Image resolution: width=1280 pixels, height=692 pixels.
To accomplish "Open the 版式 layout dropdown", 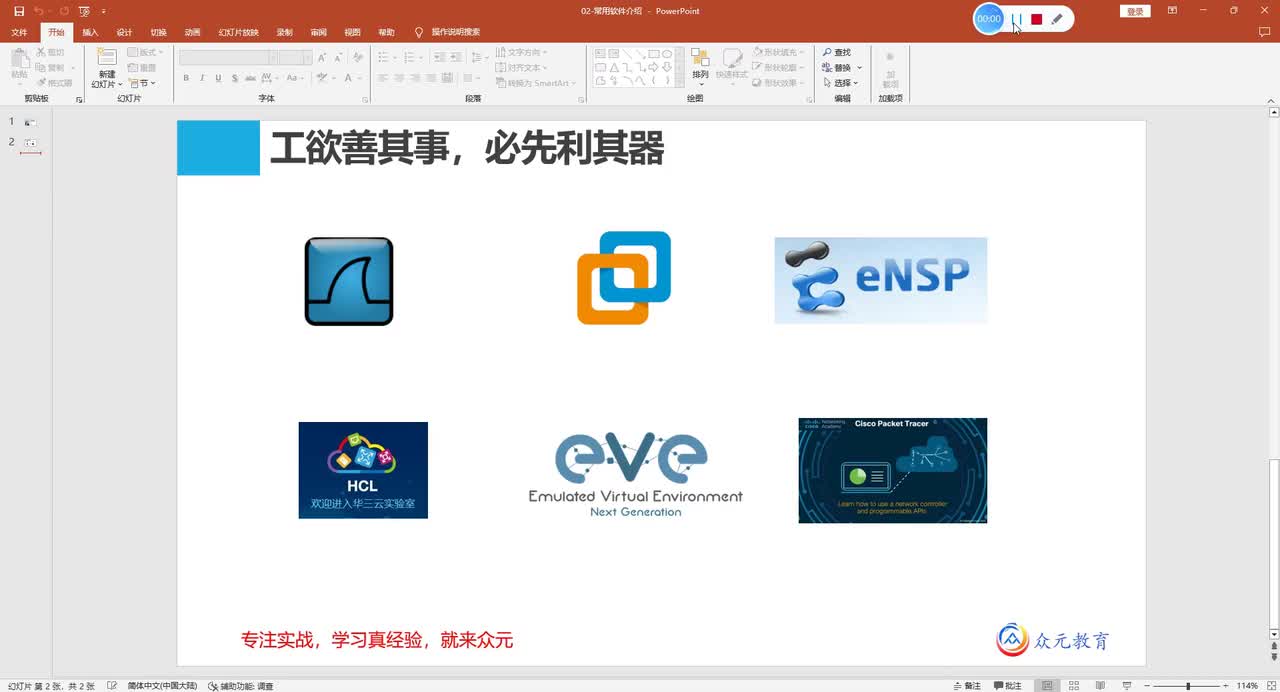I will 145,52.
